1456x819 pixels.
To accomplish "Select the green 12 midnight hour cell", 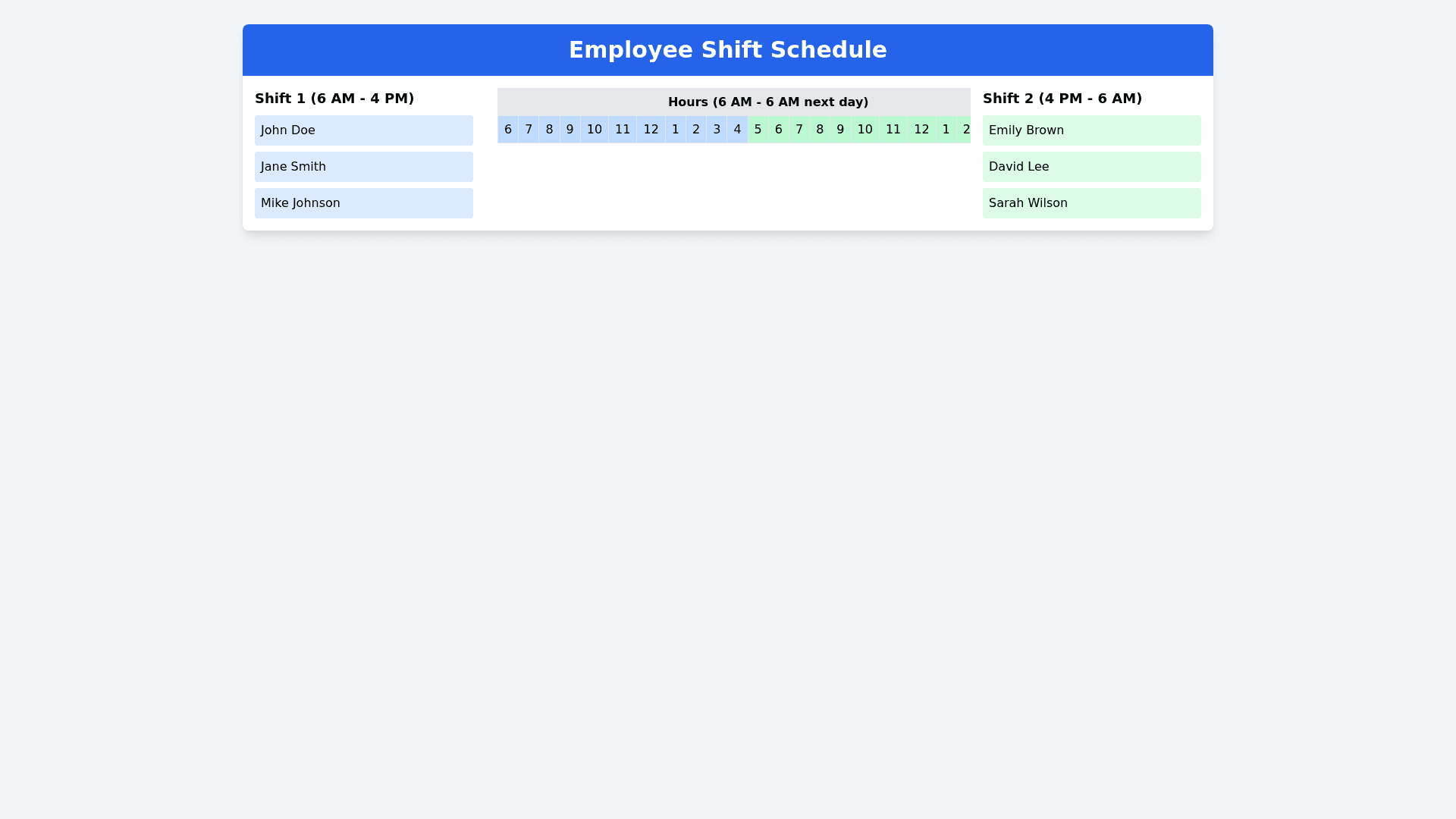I will click(x=921, y=130).
